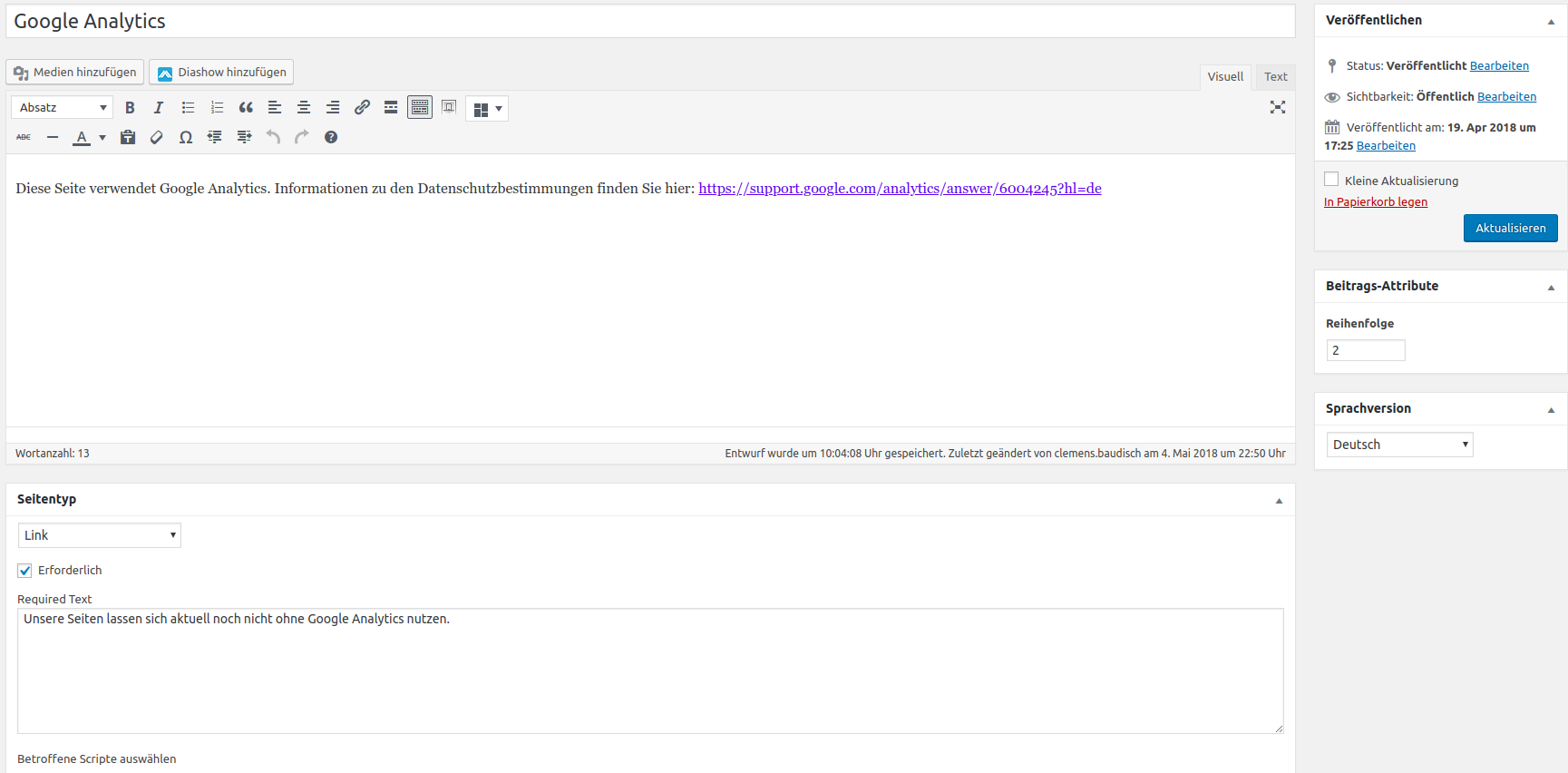Click the Betroffene Scripte auswählen label
The image size is (1568, 773).
(x=97, y=758)
